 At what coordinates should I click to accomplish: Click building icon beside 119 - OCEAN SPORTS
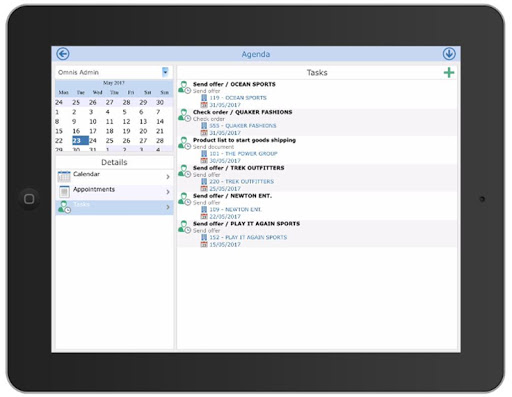coord(204,98)
